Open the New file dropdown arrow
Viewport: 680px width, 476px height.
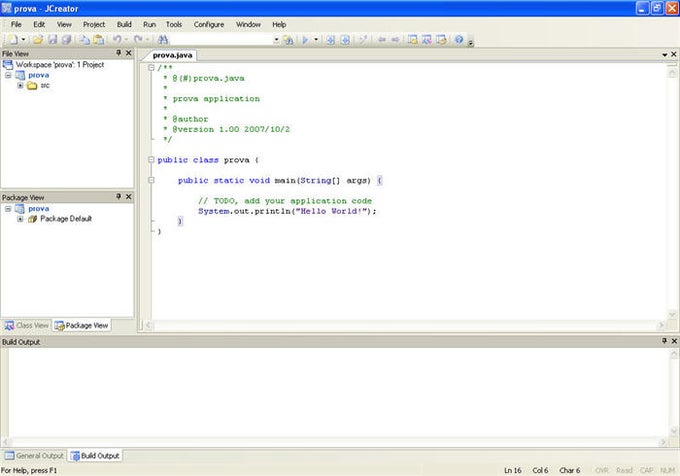tap(23, 40)
